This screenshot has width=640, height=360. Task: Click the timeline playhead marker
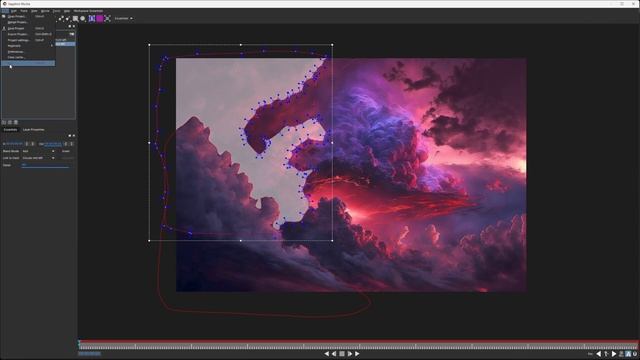click(79, 343)
